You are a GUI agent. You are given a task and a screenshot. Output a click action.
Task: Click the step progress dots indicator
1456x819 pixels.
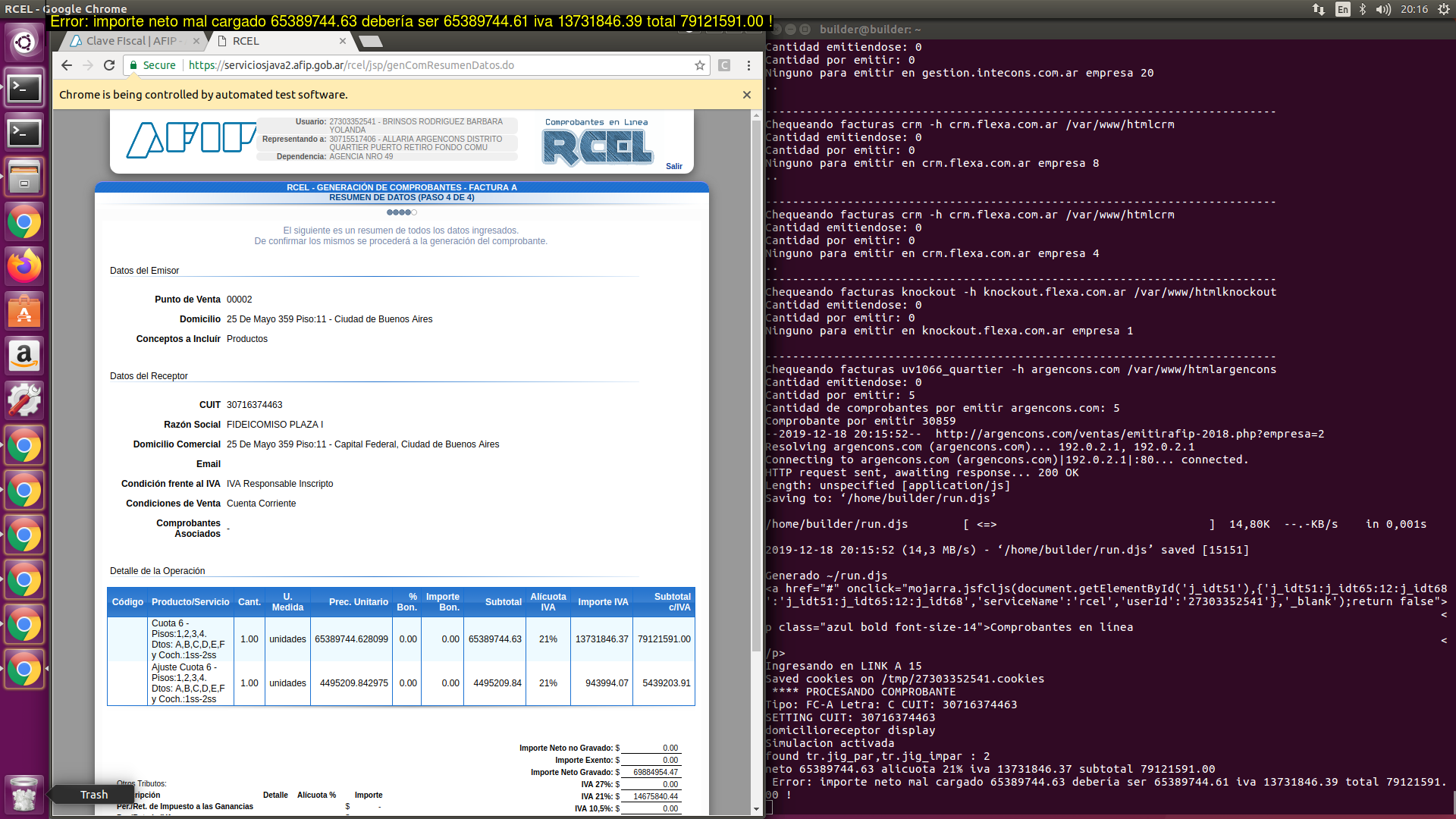click(x=402, y=212)
